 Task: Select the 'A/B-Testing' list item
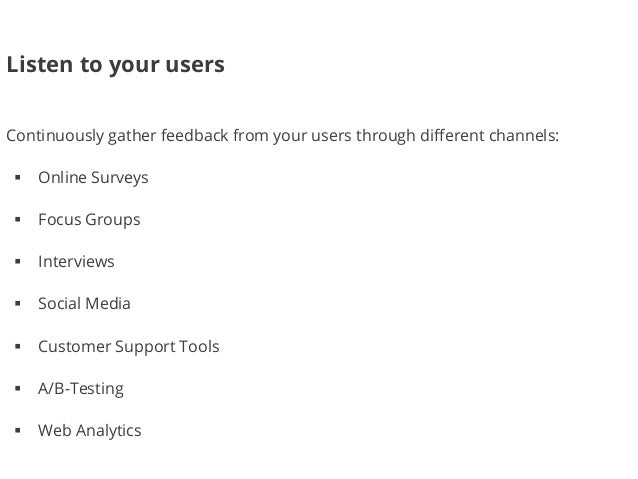pos(81,389)
